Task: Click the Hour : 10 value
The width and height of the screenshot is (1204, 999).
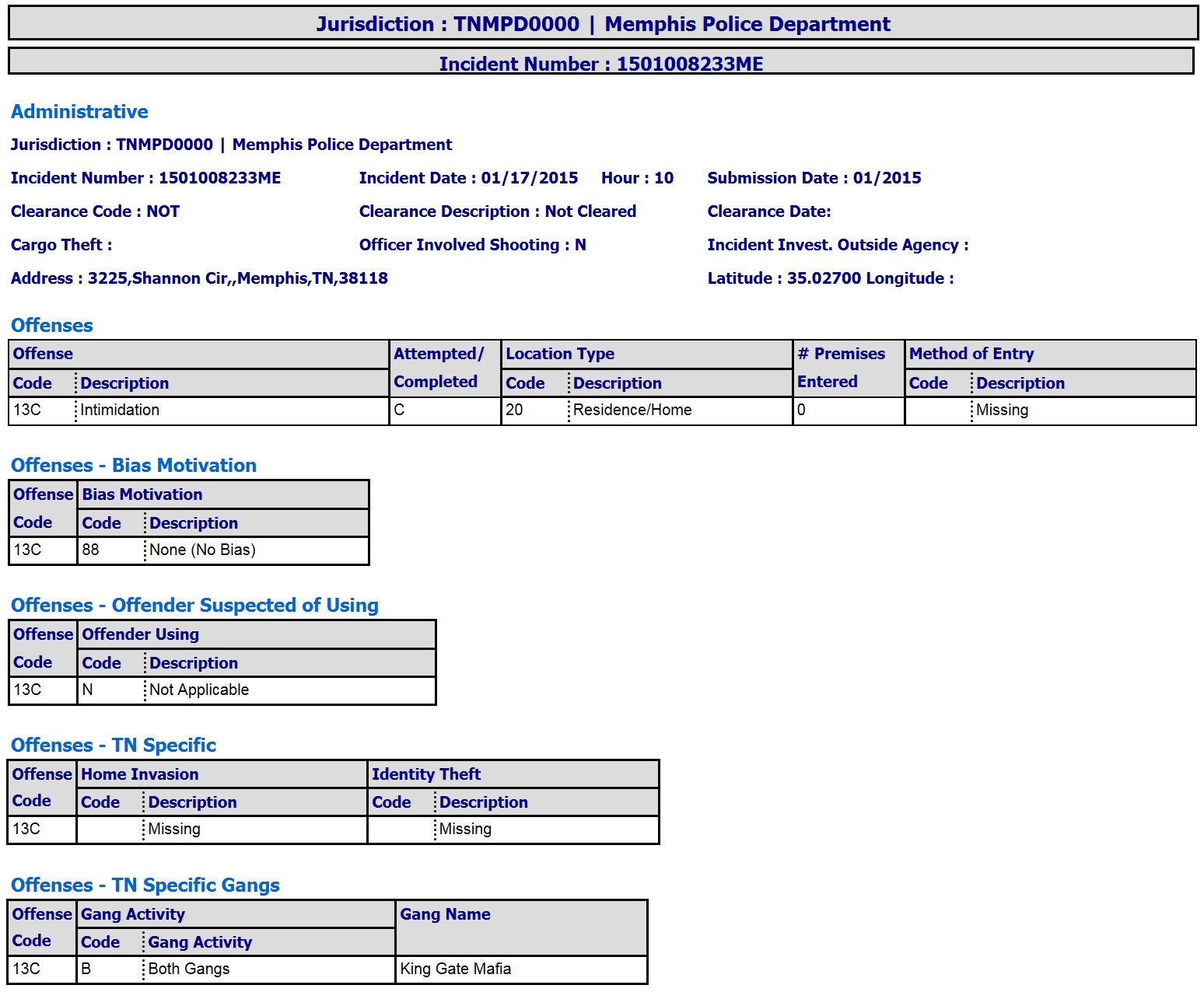Action: pos(637,178)
